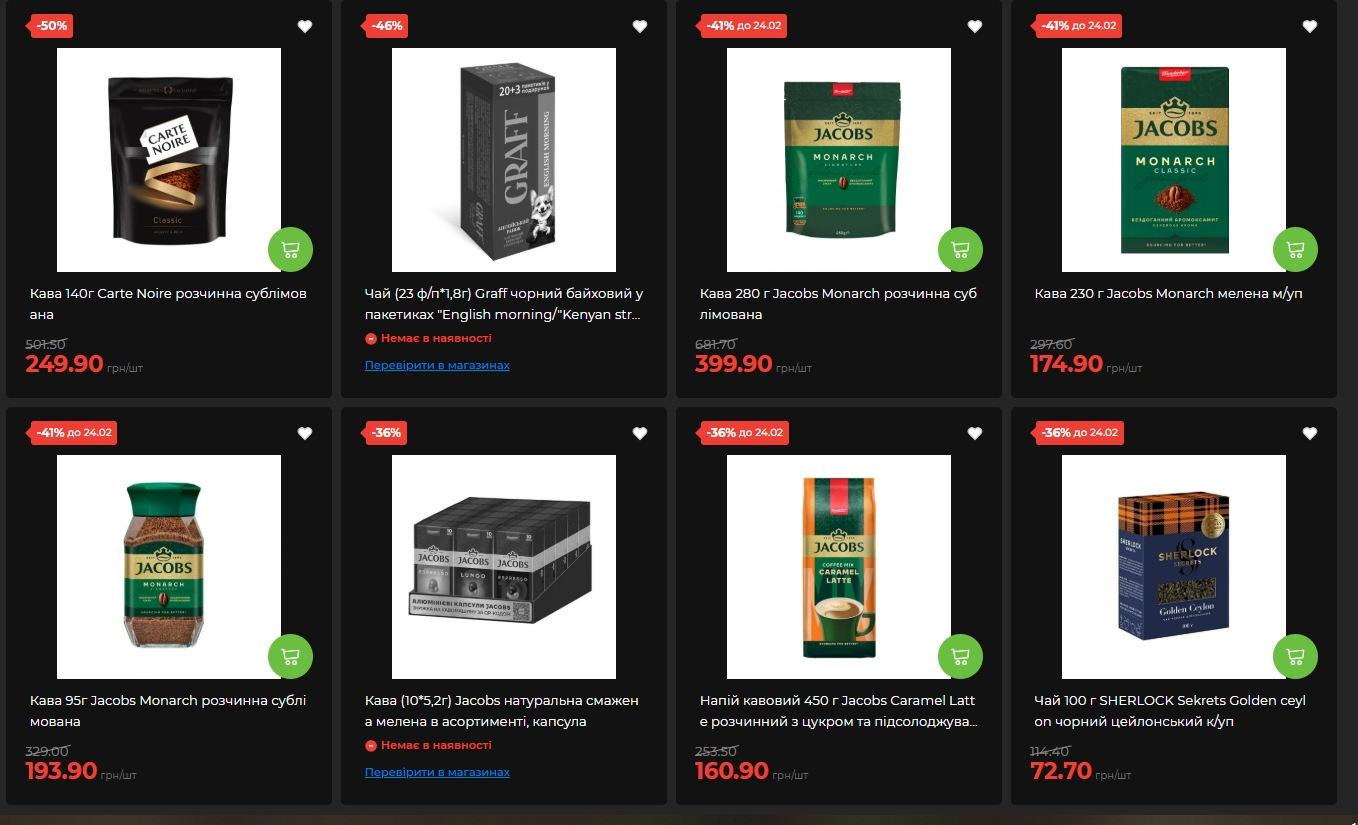Open Jacobs capsules box product image

(x=503, y=567)
